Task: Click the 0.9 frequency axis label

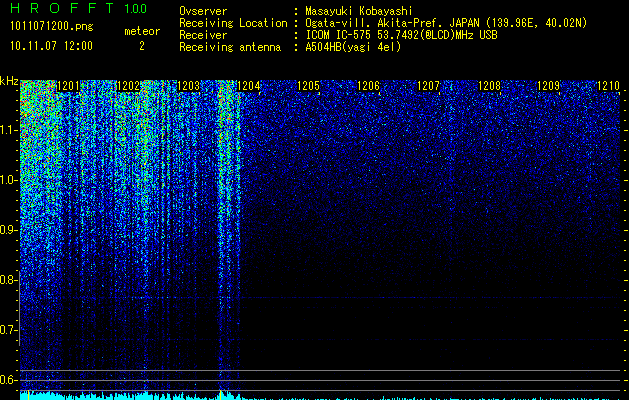Action: coord(9,230)
